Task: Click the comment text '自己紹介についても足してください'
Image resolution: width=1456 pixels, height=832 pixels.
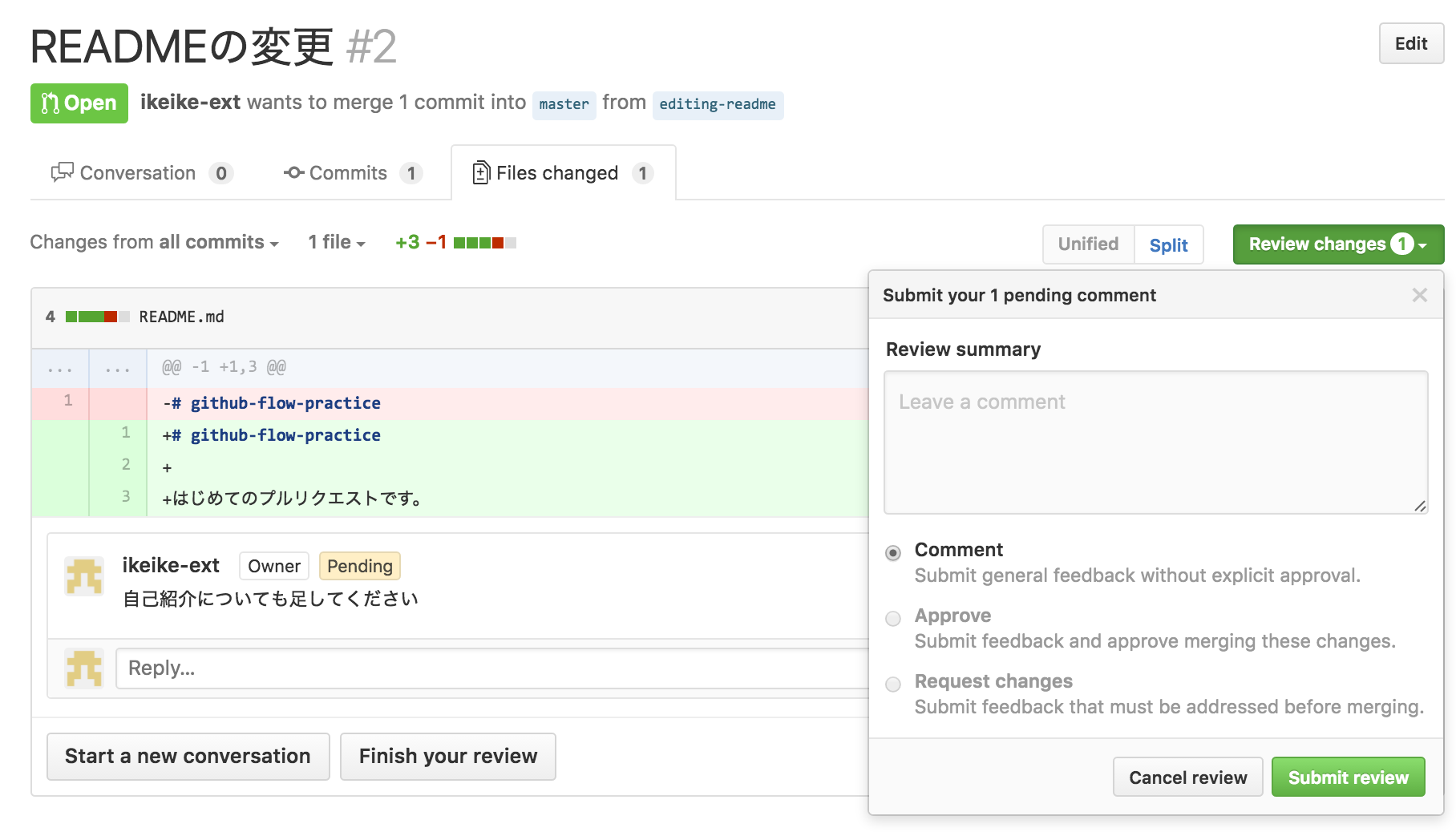Action: (270, 600)
